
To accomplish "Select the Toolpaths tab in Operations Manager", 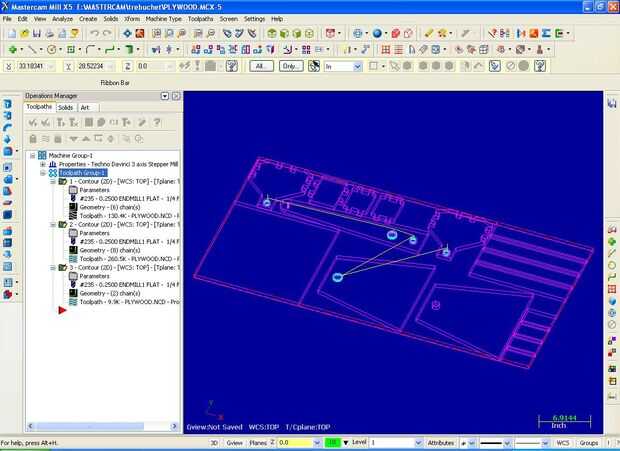I will (39, 107).
